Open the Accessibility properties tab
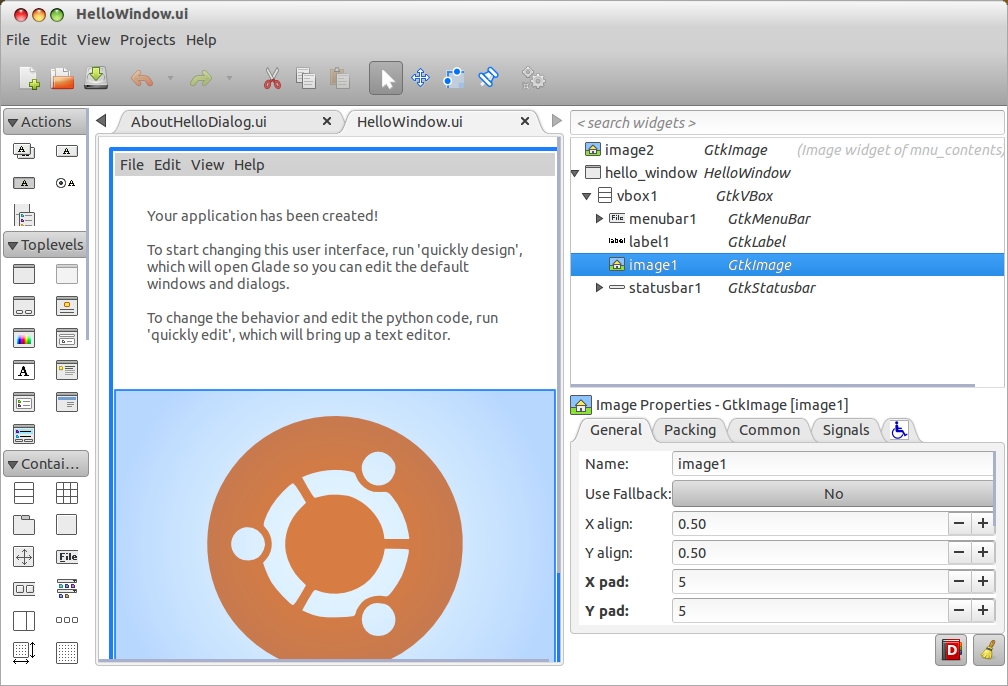 click(x=899, y=430)
